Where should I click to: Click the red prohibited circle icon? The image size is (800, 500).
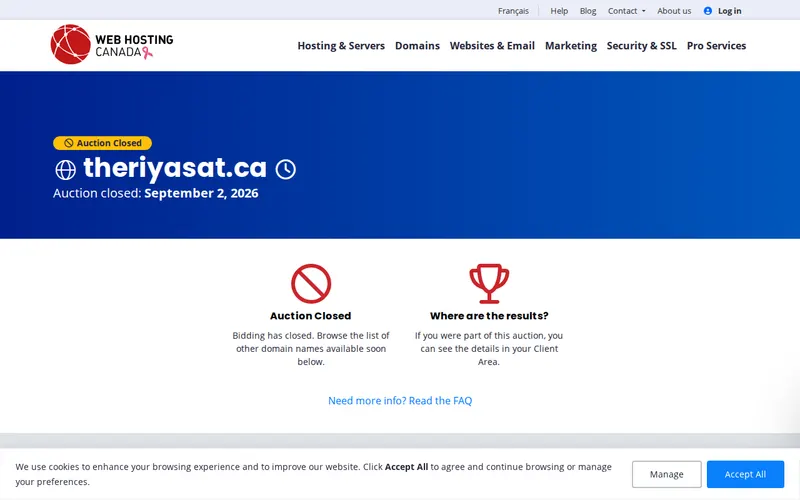coord(311,283)
